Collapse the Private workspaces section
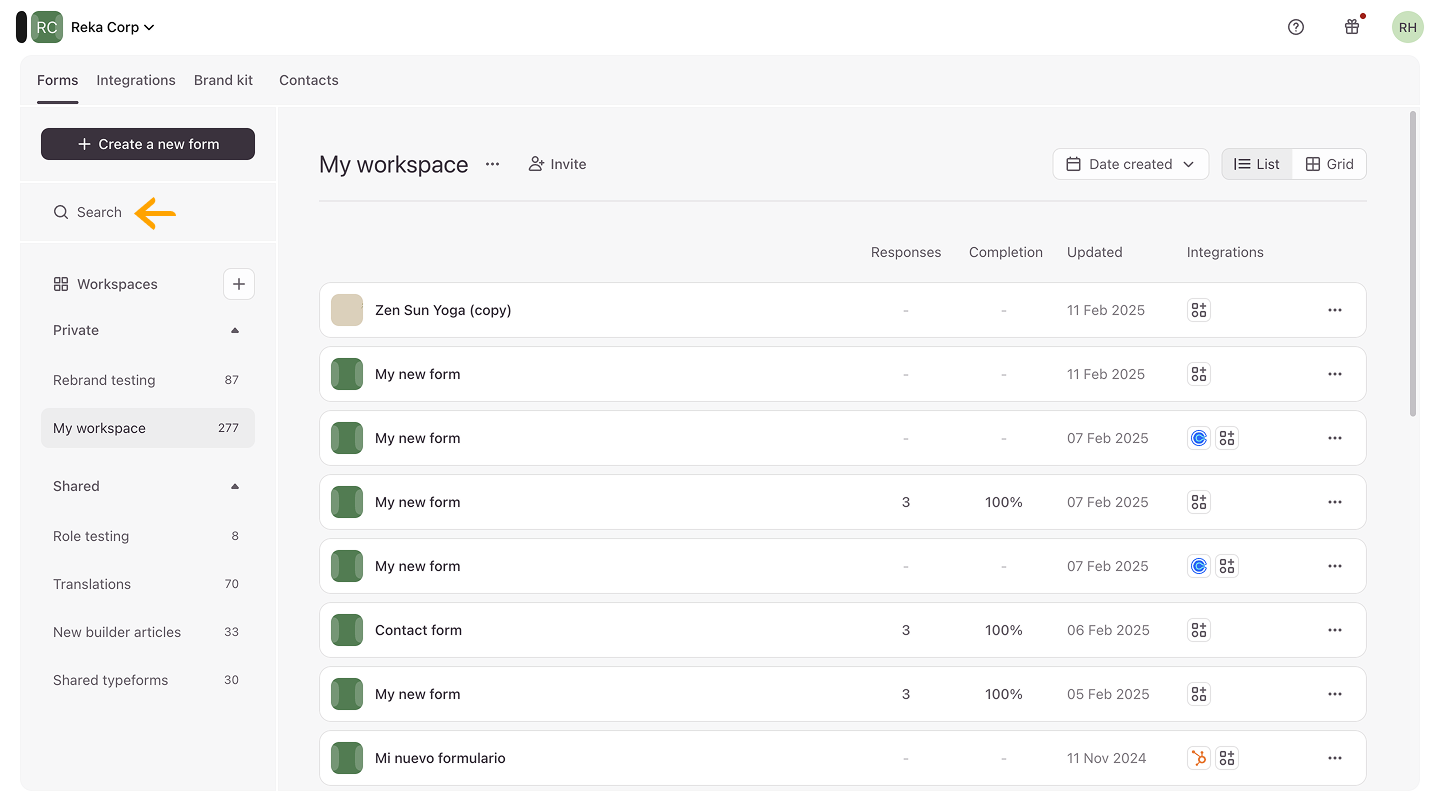Image resolution: width=1440 pixels, height=810 pixels. (235, 330)
